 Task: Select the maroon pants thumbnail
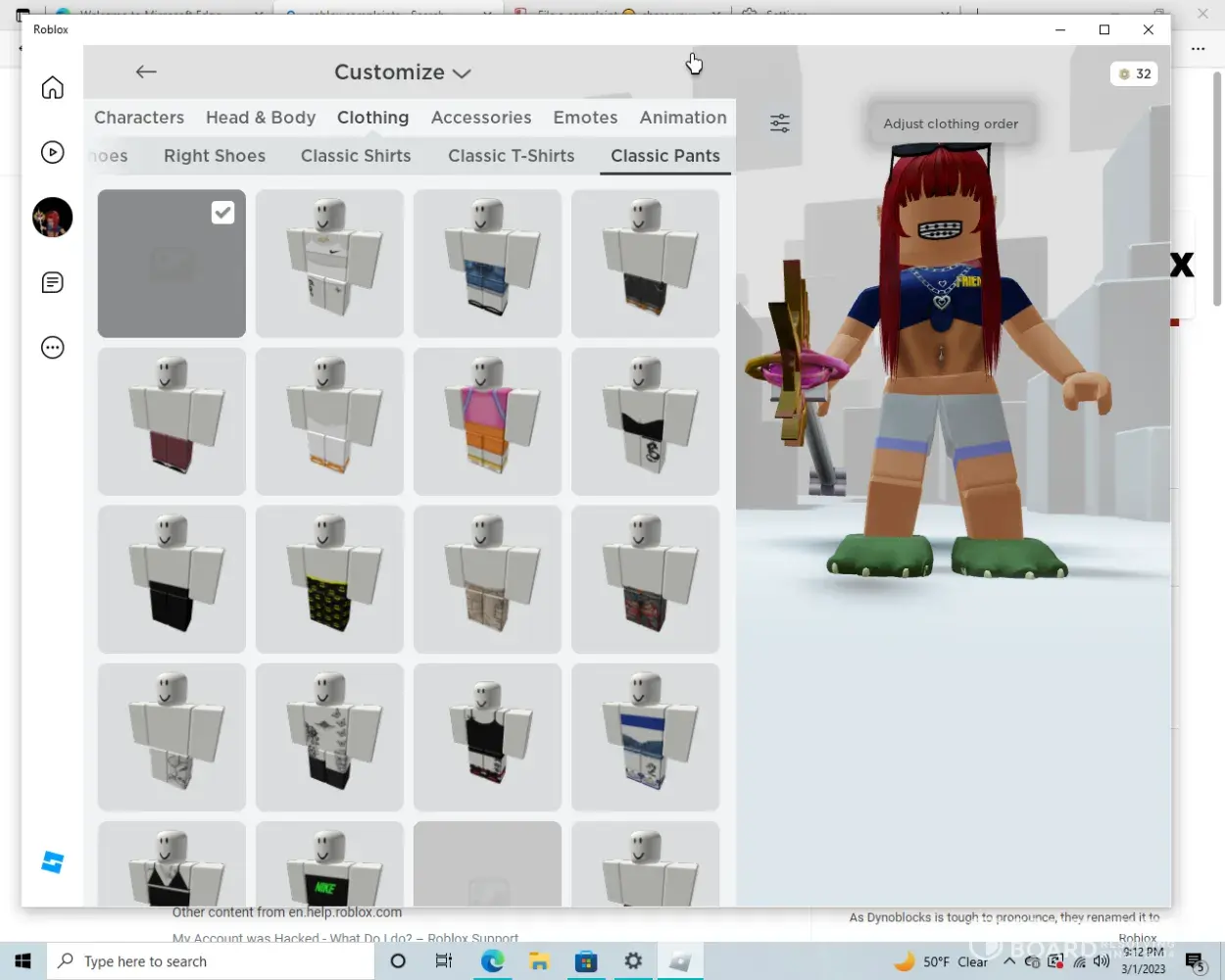[x=171, y=421]
